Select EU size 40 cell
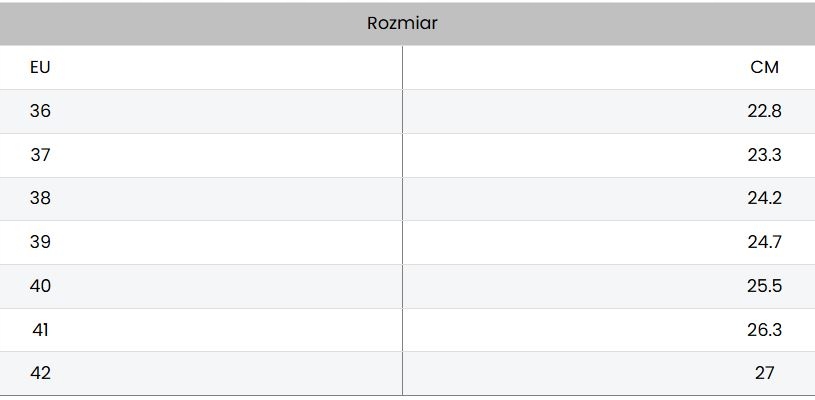The width and height of the screenshot is (815, 400). 40,286
